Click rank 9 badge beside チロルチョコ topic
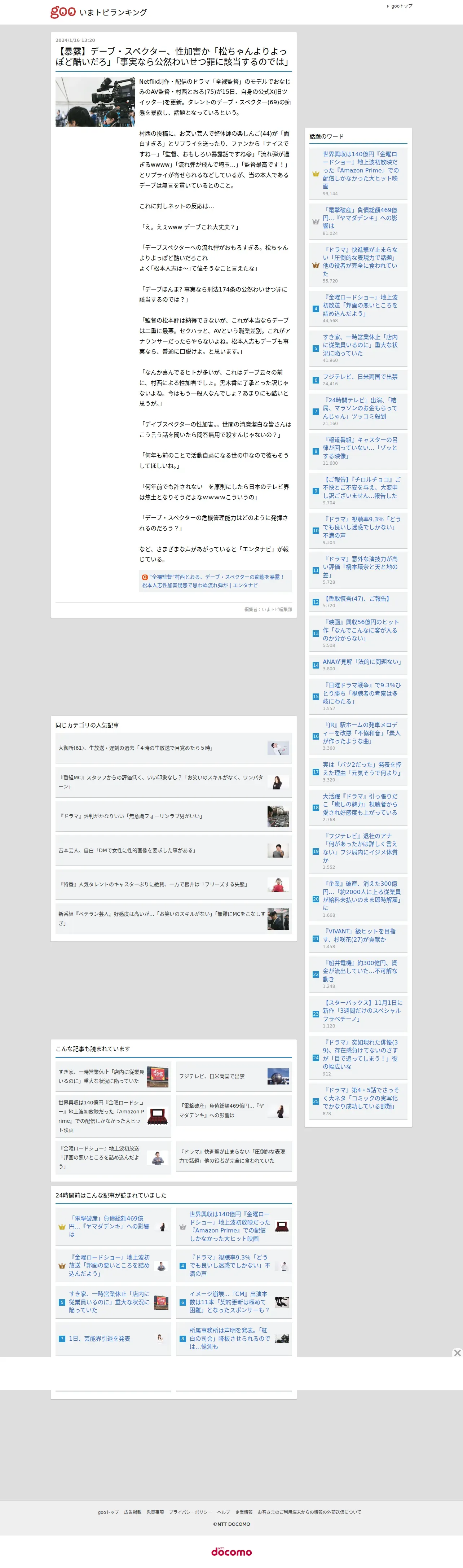Screen dimensions: 463x1568 pyautogui.click(x=316, y=491)
